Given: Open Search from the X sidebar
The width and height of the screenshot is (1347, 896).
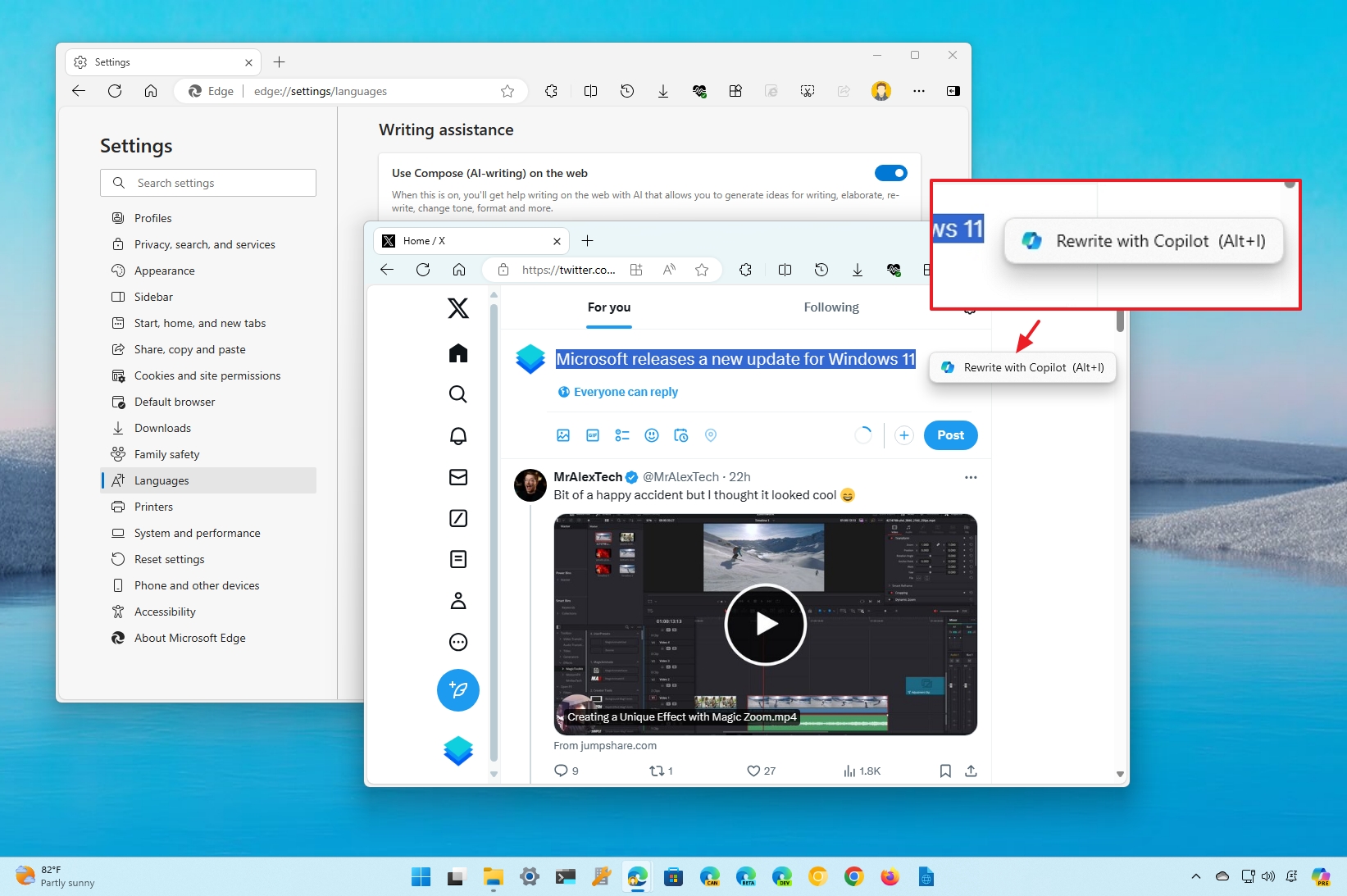Looking at the screenshot, I should coord(457,394).
